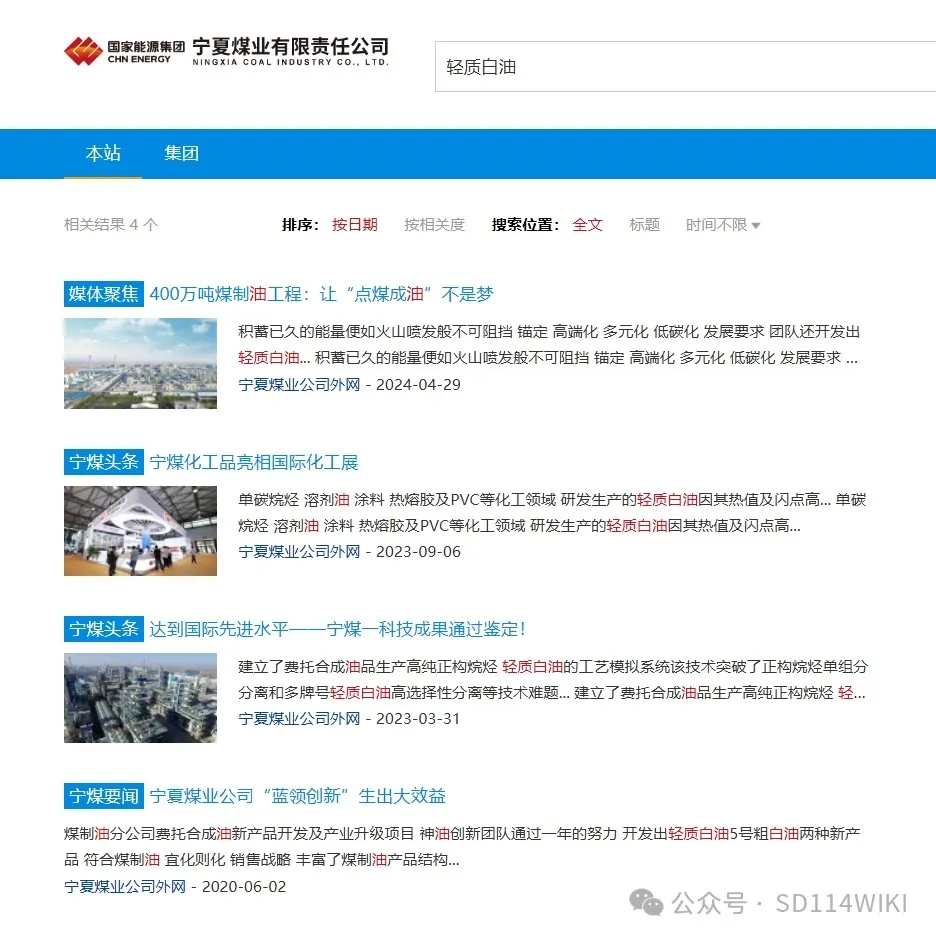Screen dimensions: 936x940
Task: Open article 400万吨煤制油工程 点煤成油 不是梦
Action: coord(321,294)
